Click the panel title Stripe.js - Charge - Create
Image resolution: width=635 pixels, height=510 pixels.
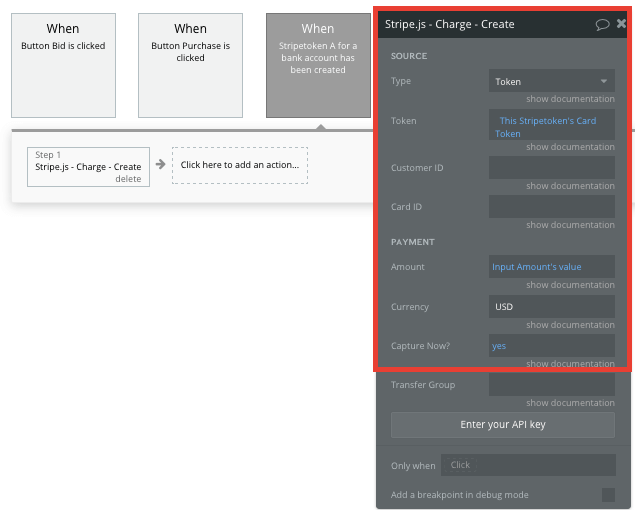pos(450,24)
